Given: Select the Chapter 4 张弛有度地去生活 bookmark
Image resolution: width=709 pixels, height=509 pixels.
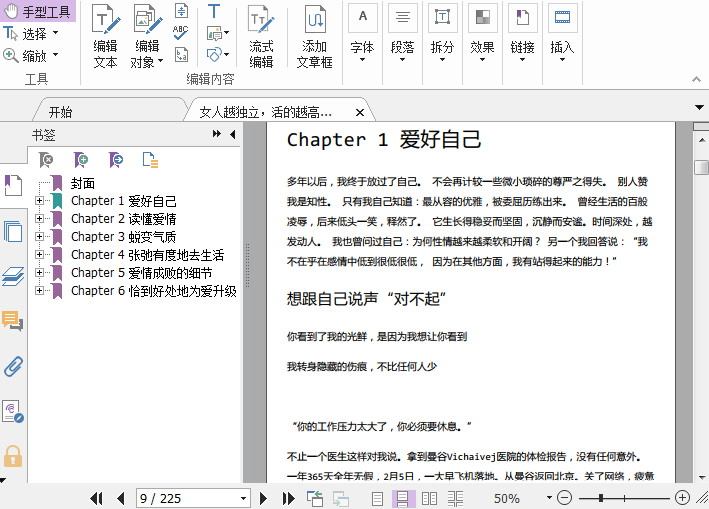Looking at the screenshot, I should 147,255.
